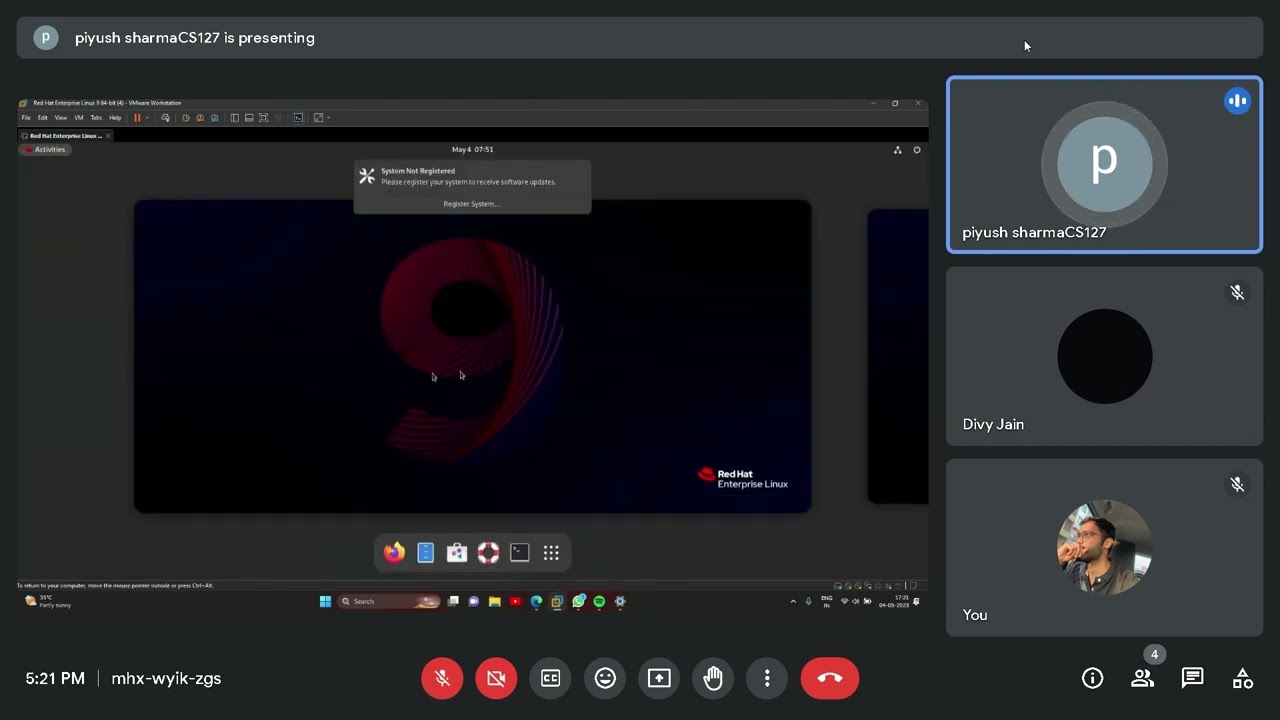
Task: Toggle closed captions (CC) button
Action: coord(551,678)
